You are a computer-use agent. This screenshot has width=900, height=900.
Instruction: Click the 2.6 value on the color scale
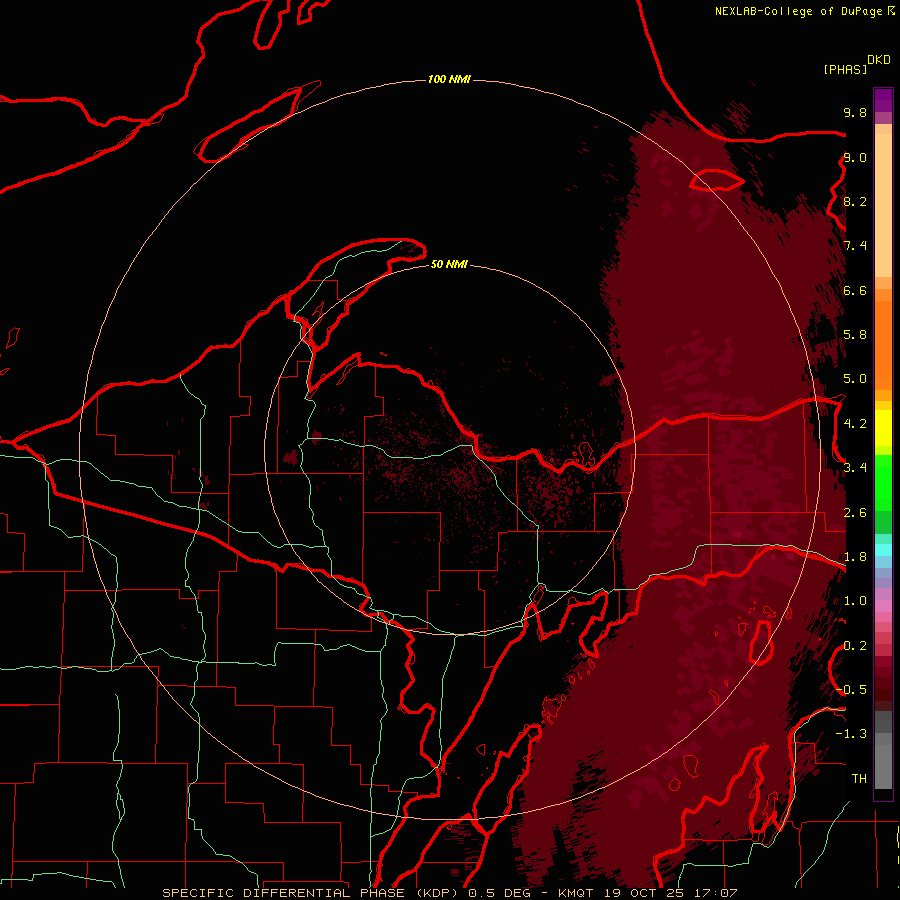pos(855,513)
